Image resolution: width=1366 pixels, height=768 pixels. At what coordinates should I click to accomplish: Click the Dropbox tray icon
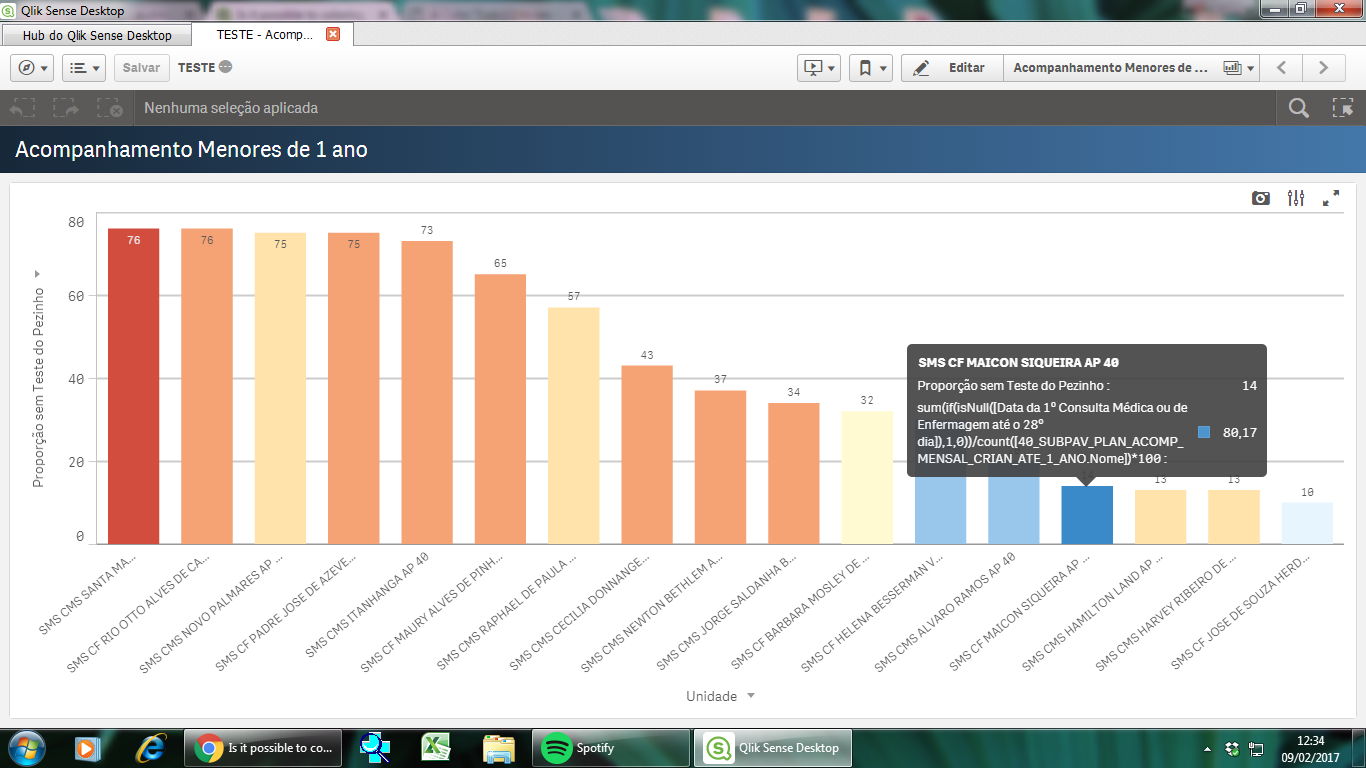(x=1232, y=748)
